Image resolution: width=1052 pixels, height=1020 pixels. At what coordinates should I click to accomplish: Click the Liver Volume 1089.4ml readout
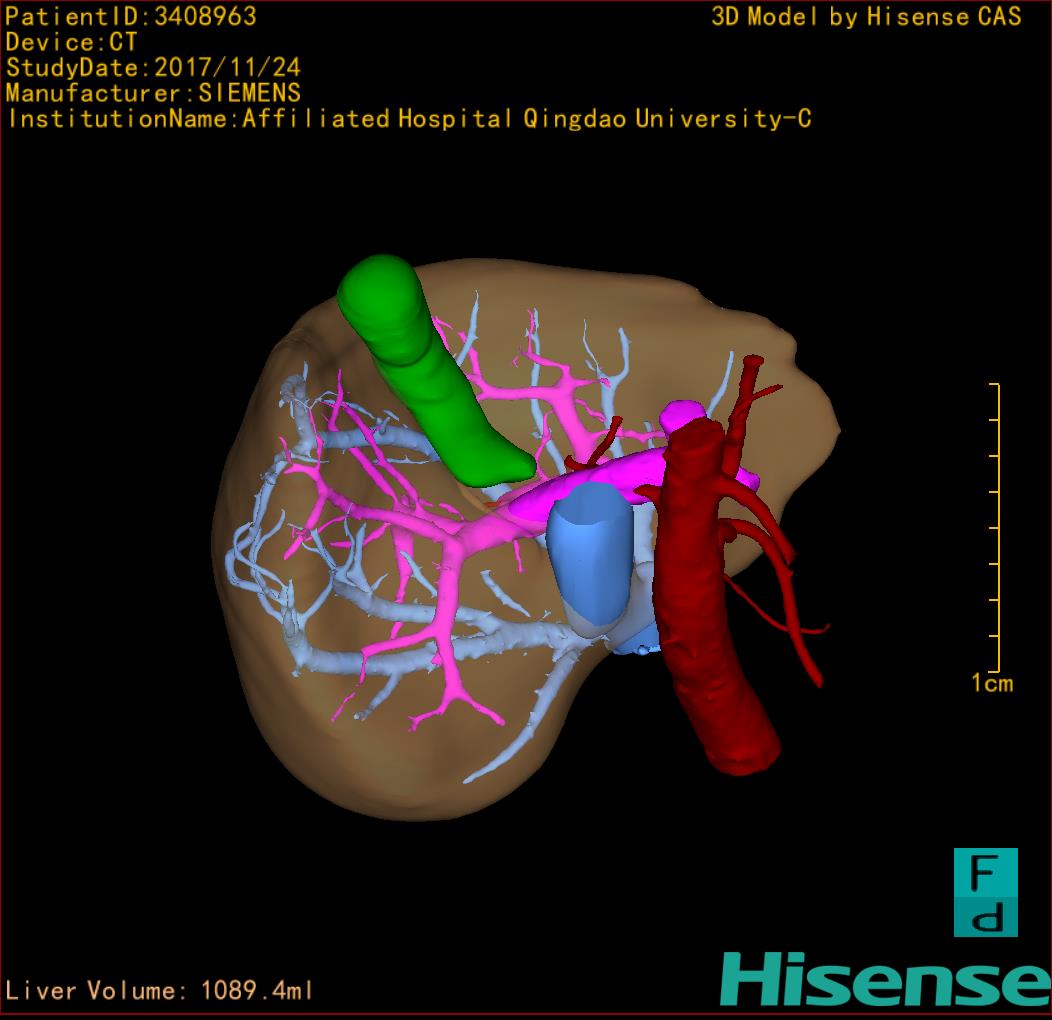(160, 991)
